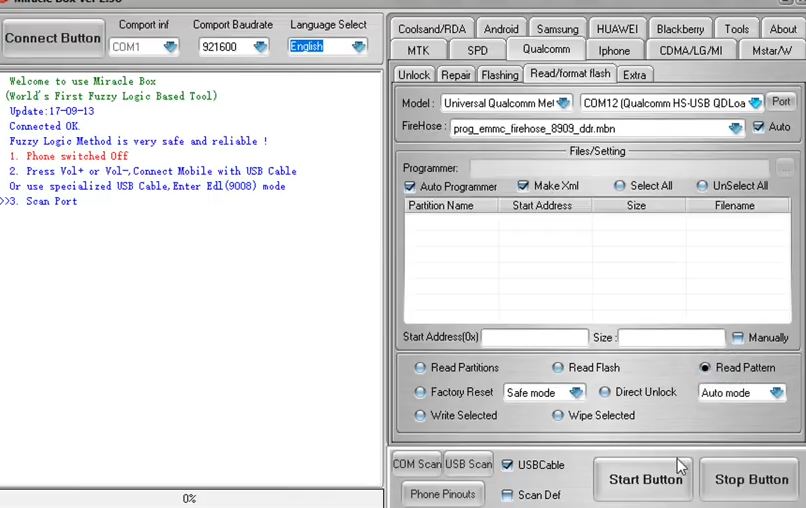Switch to the HUAWEI tab
The height and width of the screenshot is (508, 806).
(x=617, y=29)
